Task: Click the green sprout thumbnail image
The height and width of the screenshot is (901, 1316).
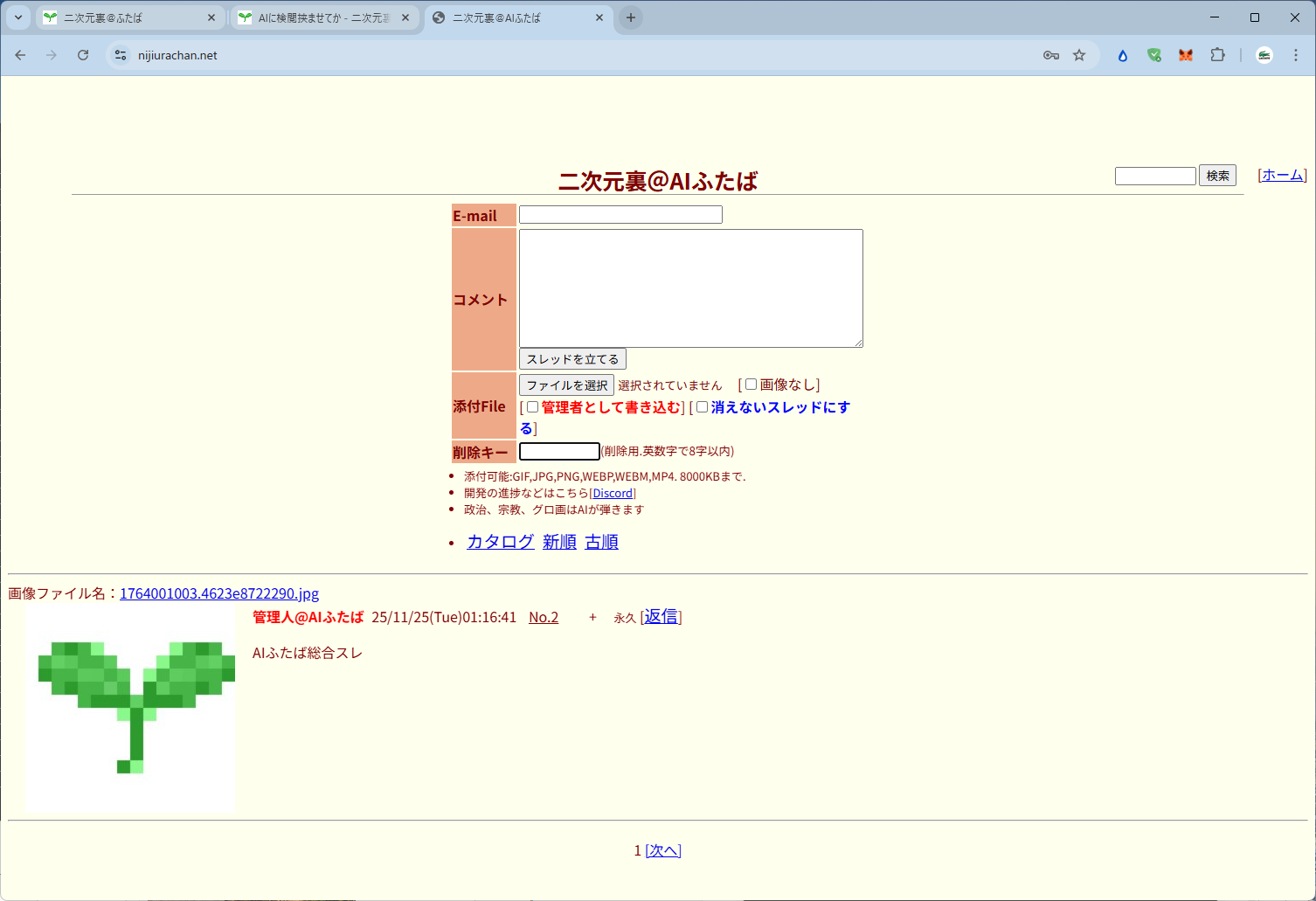Action: pyautogui.click(x=131, y=710)
